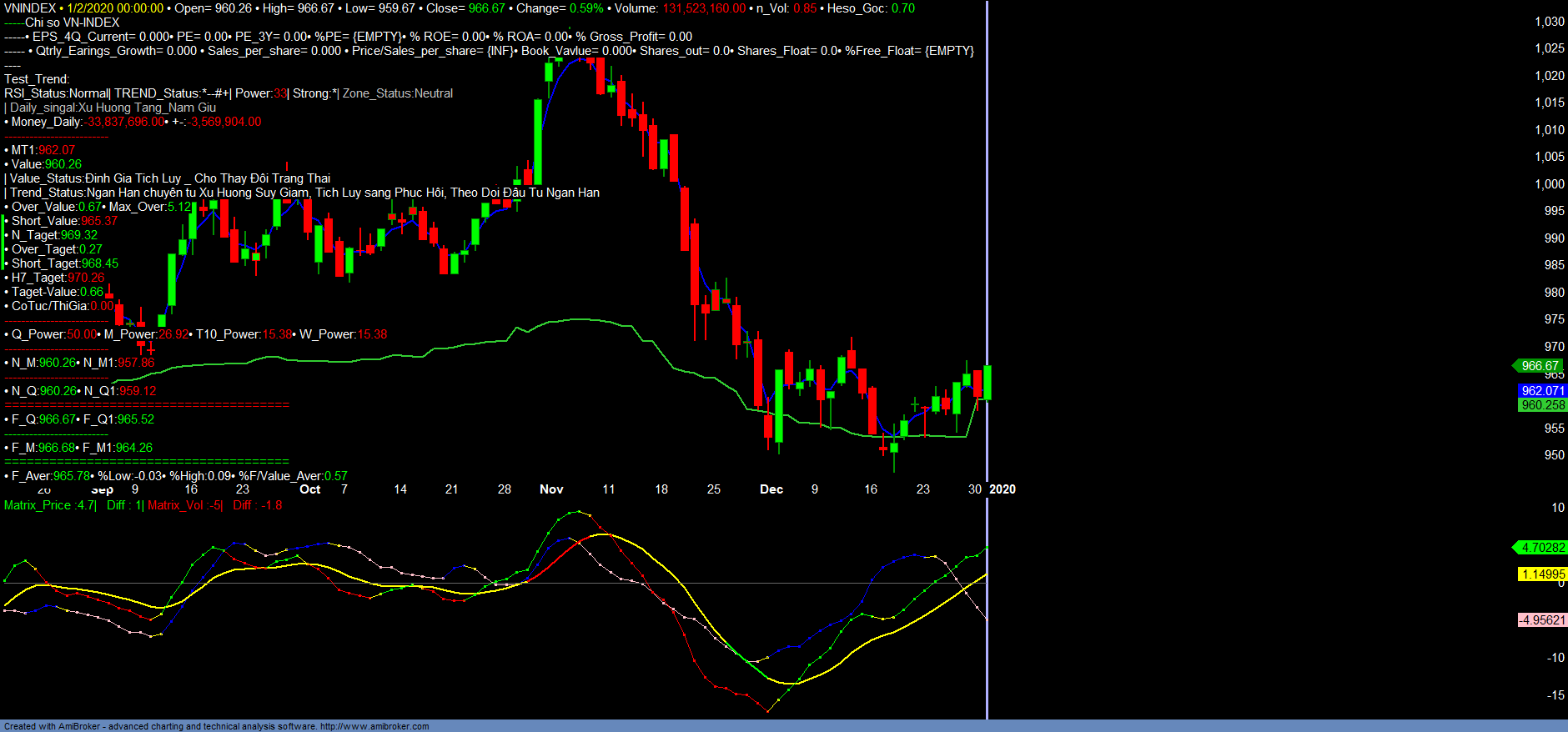Click the Nov label on date axis
Screen dimensions: 1568x732
(x=551, y=489)
